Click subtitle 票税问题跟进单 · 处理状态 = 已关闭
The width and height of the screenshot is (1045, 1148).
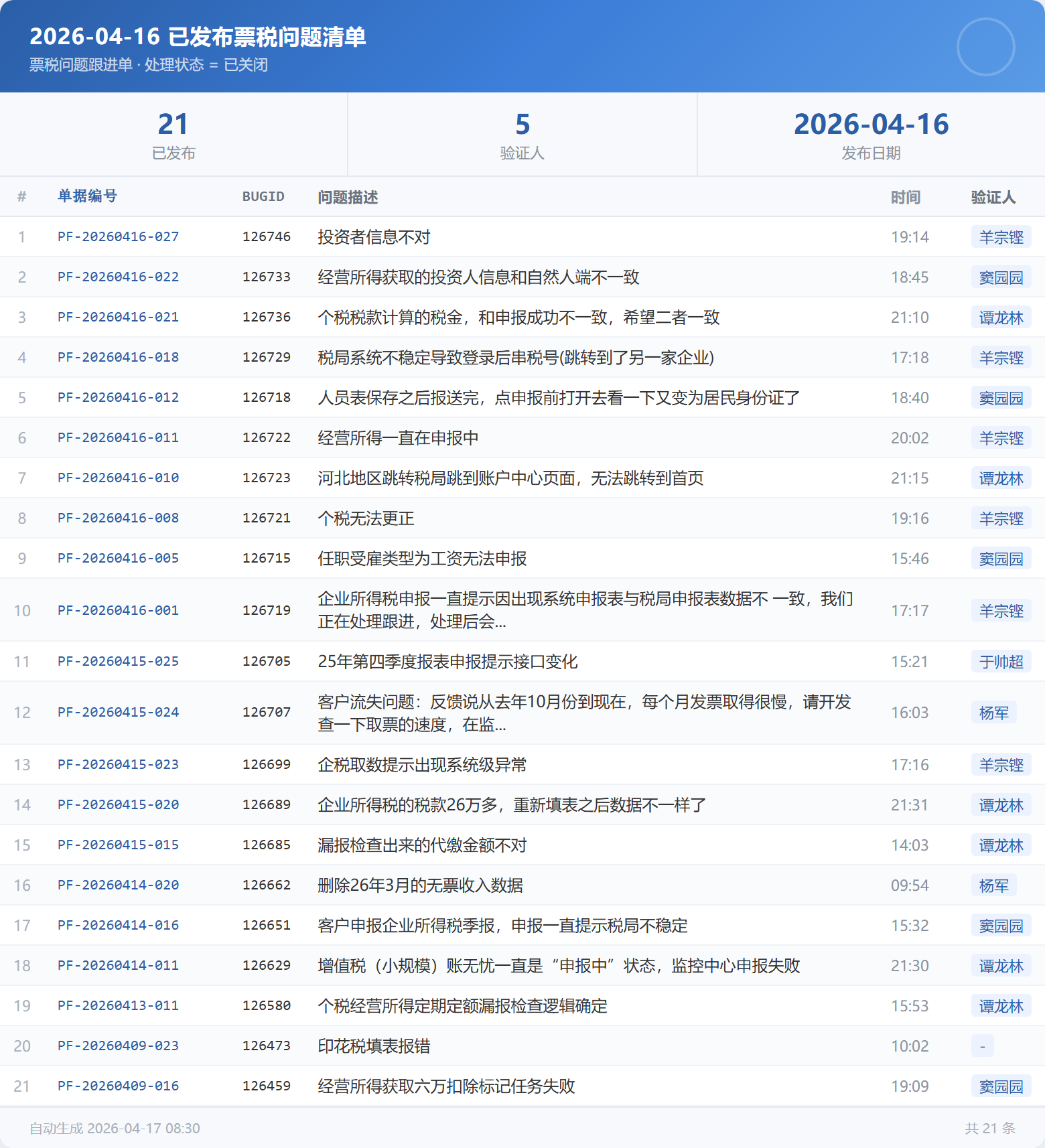coord(149,65)
